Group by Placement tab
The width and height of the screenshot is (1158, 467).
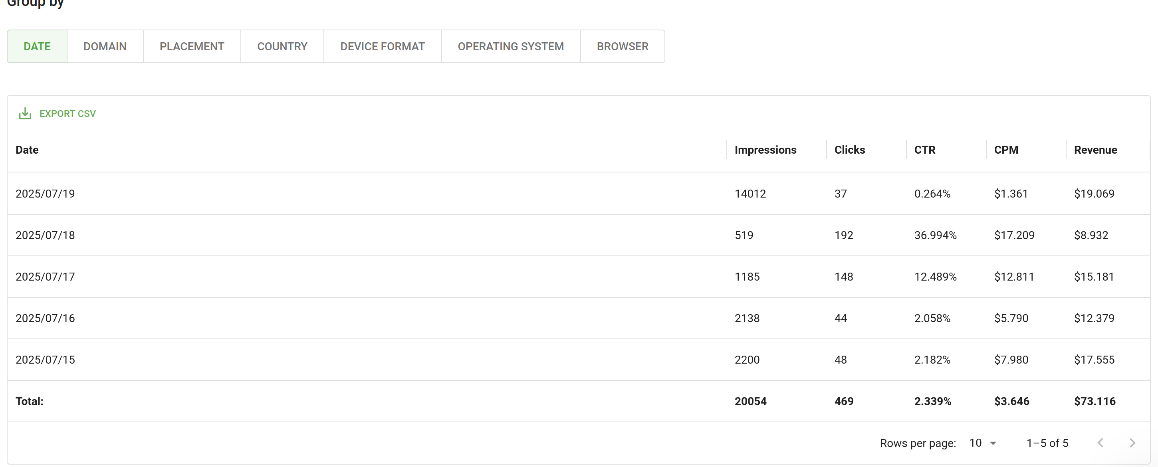point(192,46)
